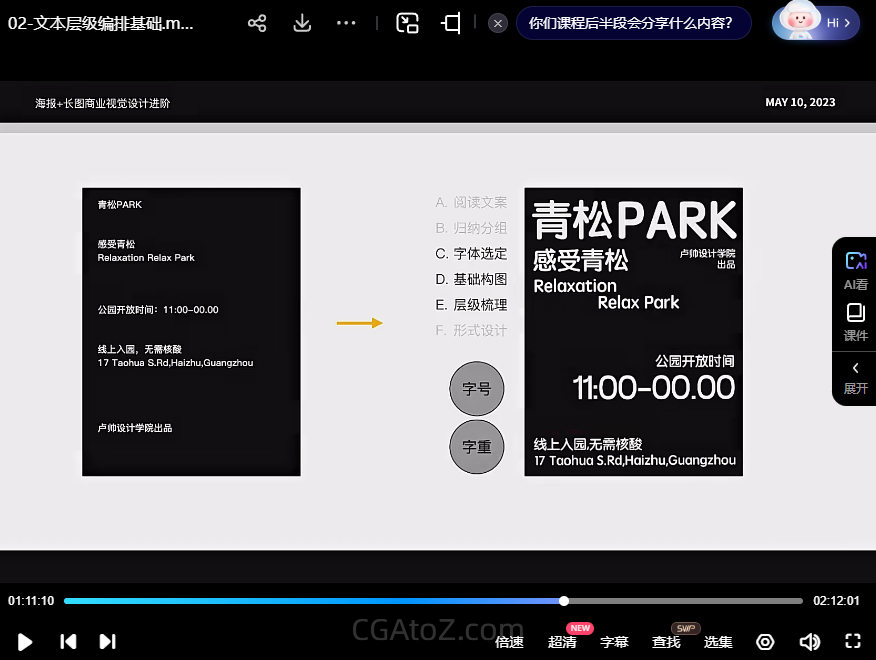Open the more options ellipsis menu
Screen dimensions: 876x660
[346, 23]
